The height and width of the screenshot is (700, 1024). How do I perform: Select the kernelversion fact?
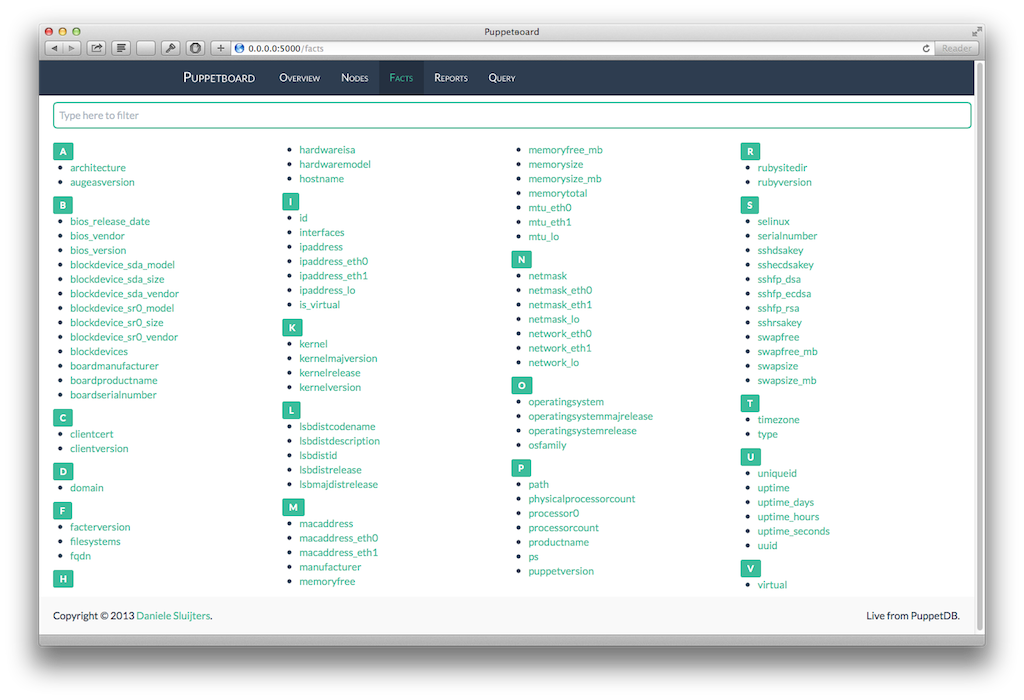330,387
